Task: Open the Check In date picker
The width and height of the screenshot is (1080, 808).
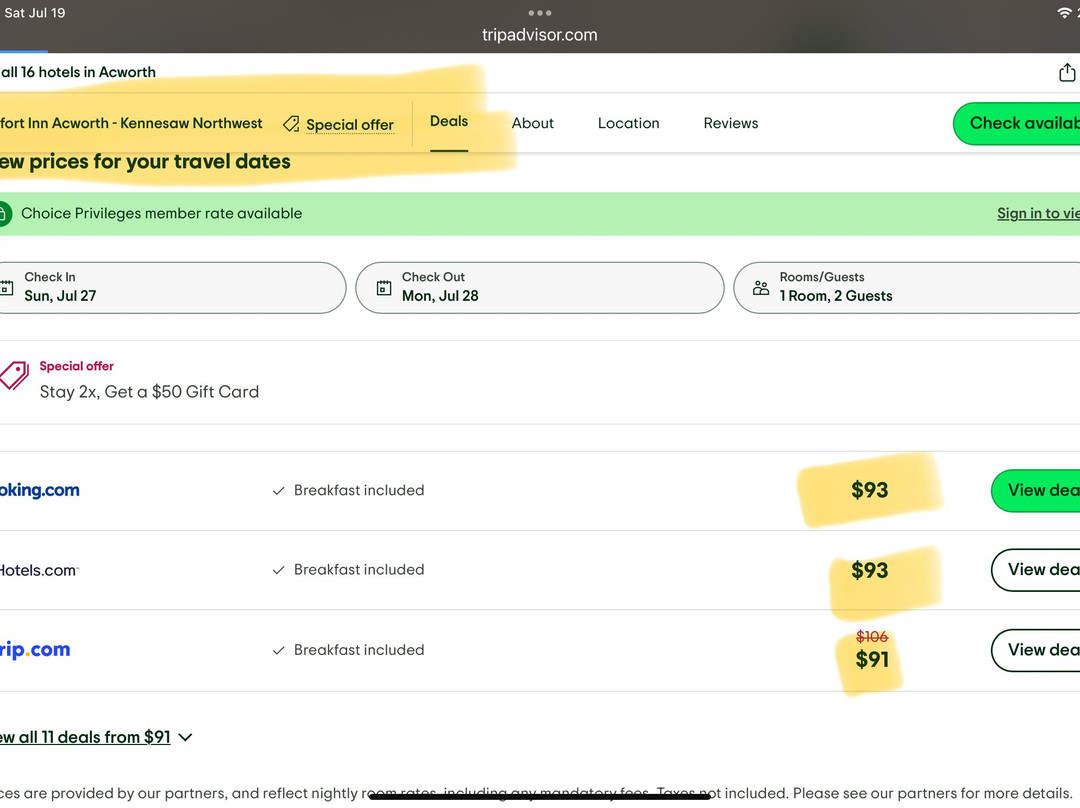Action: pyautogui.click(x=170, y=288)
